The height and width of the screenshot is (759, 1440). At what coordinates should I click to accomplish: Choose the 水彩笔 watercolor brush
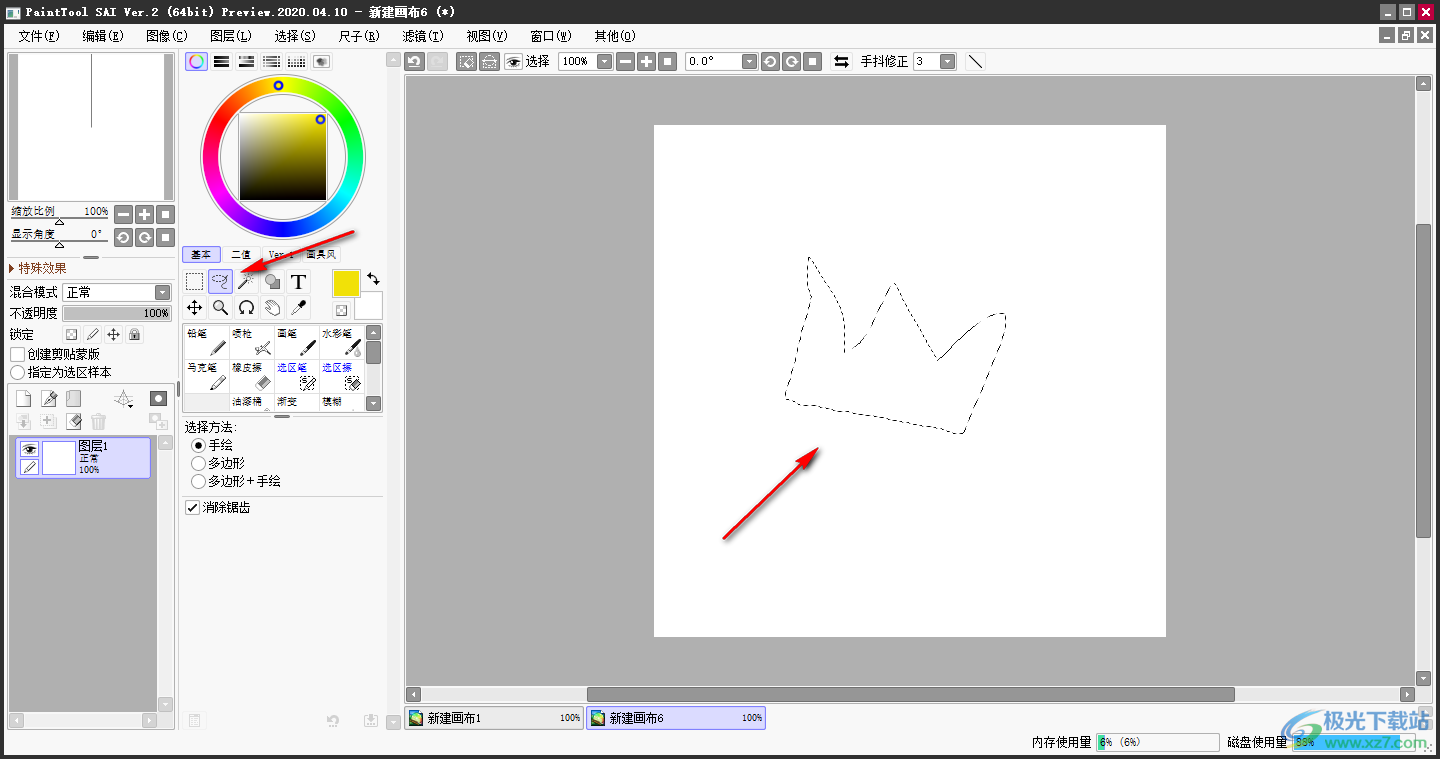coord(342,342)
